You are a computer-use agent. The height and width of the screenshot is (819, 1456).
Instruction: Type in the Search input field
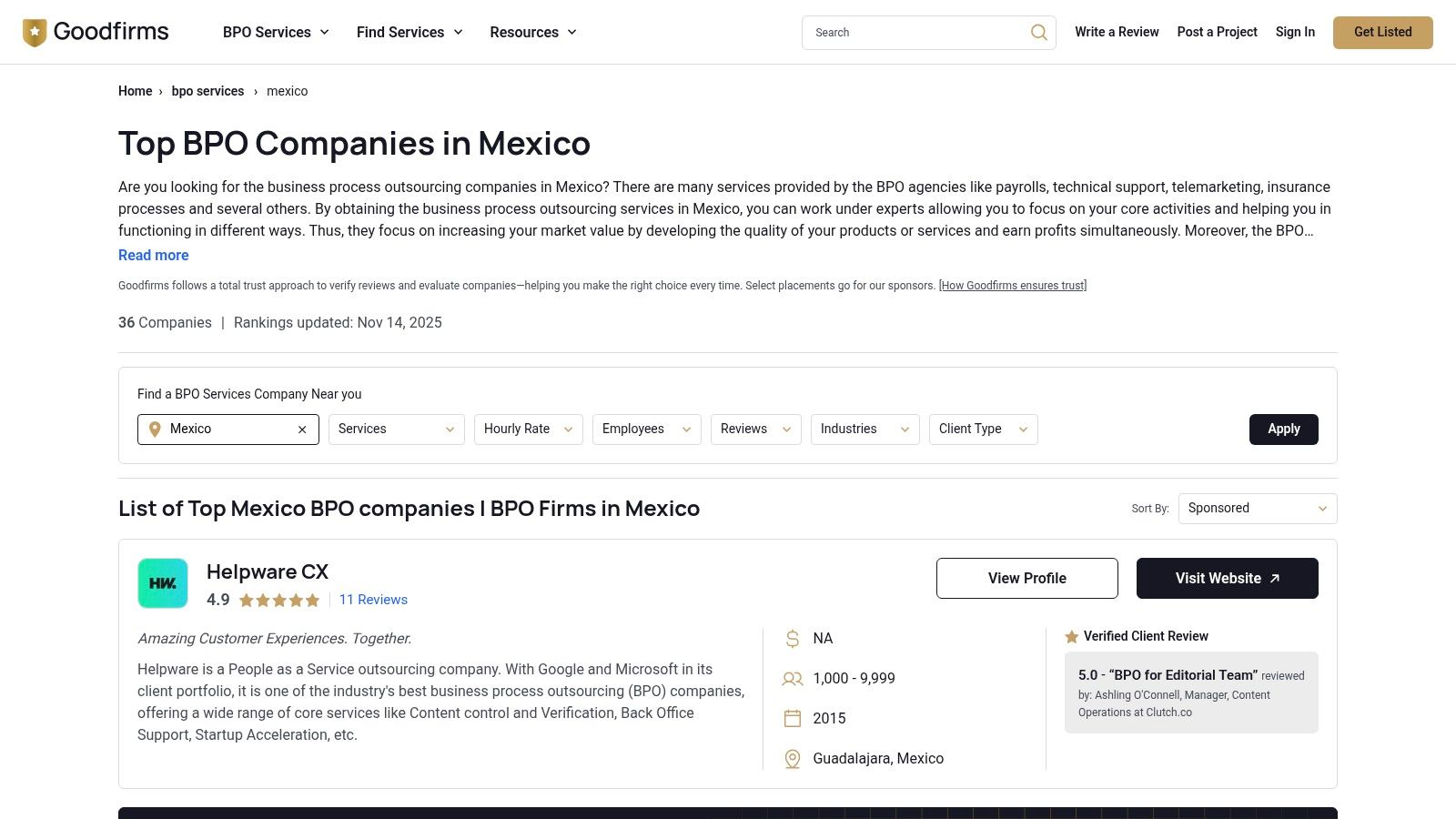point(910,32)
